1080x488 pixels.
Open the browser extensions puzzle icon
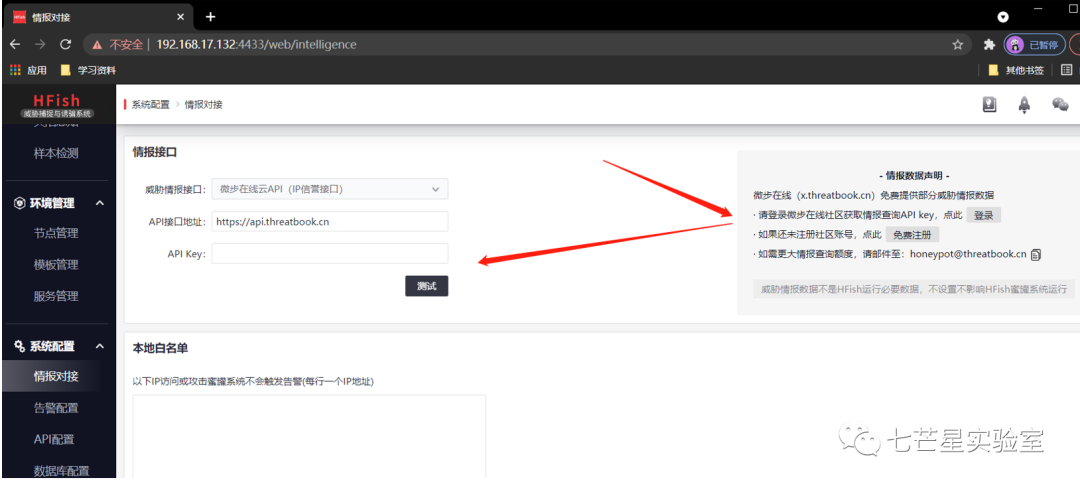coord(990,45)
